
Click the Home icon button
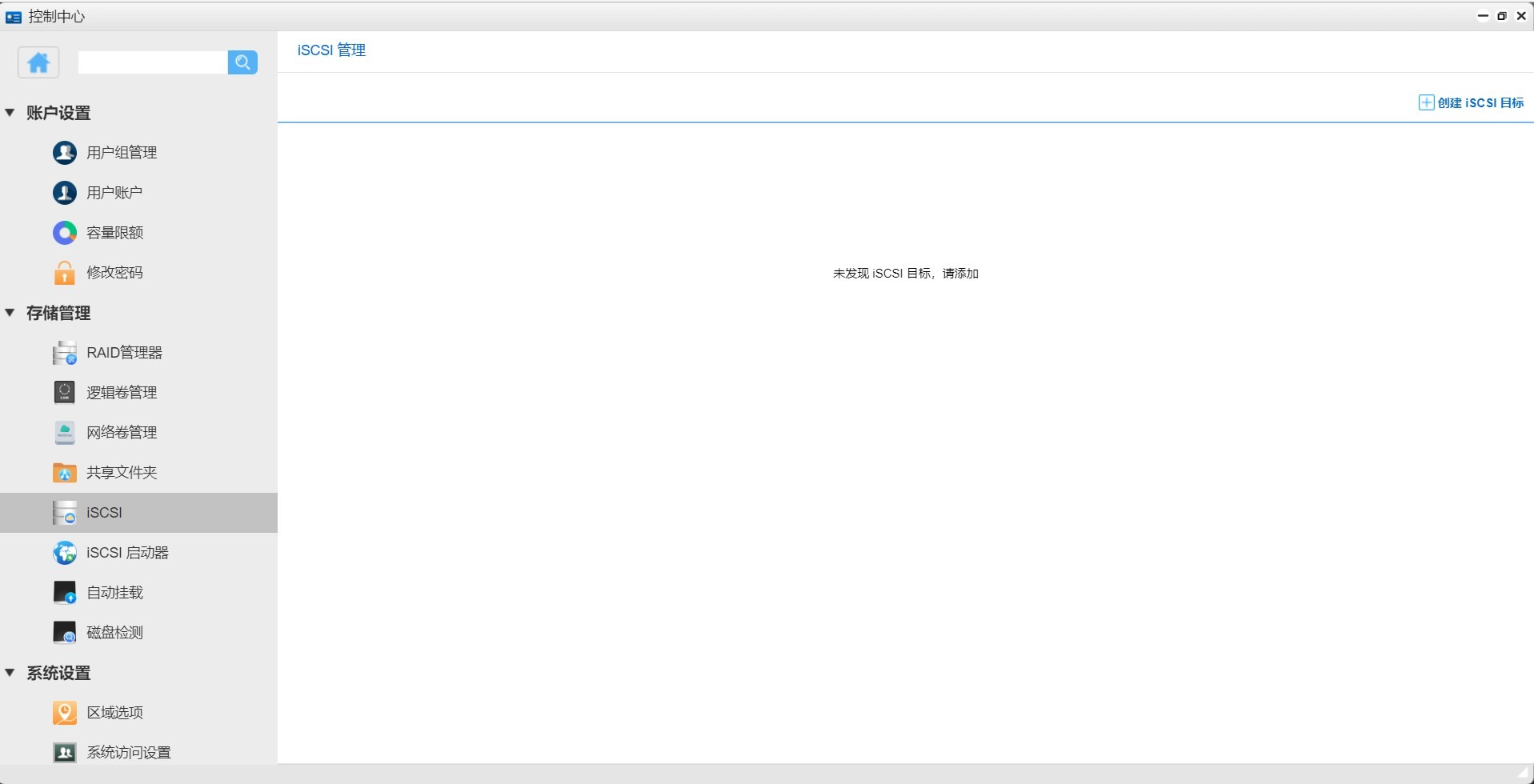[38, 62]
